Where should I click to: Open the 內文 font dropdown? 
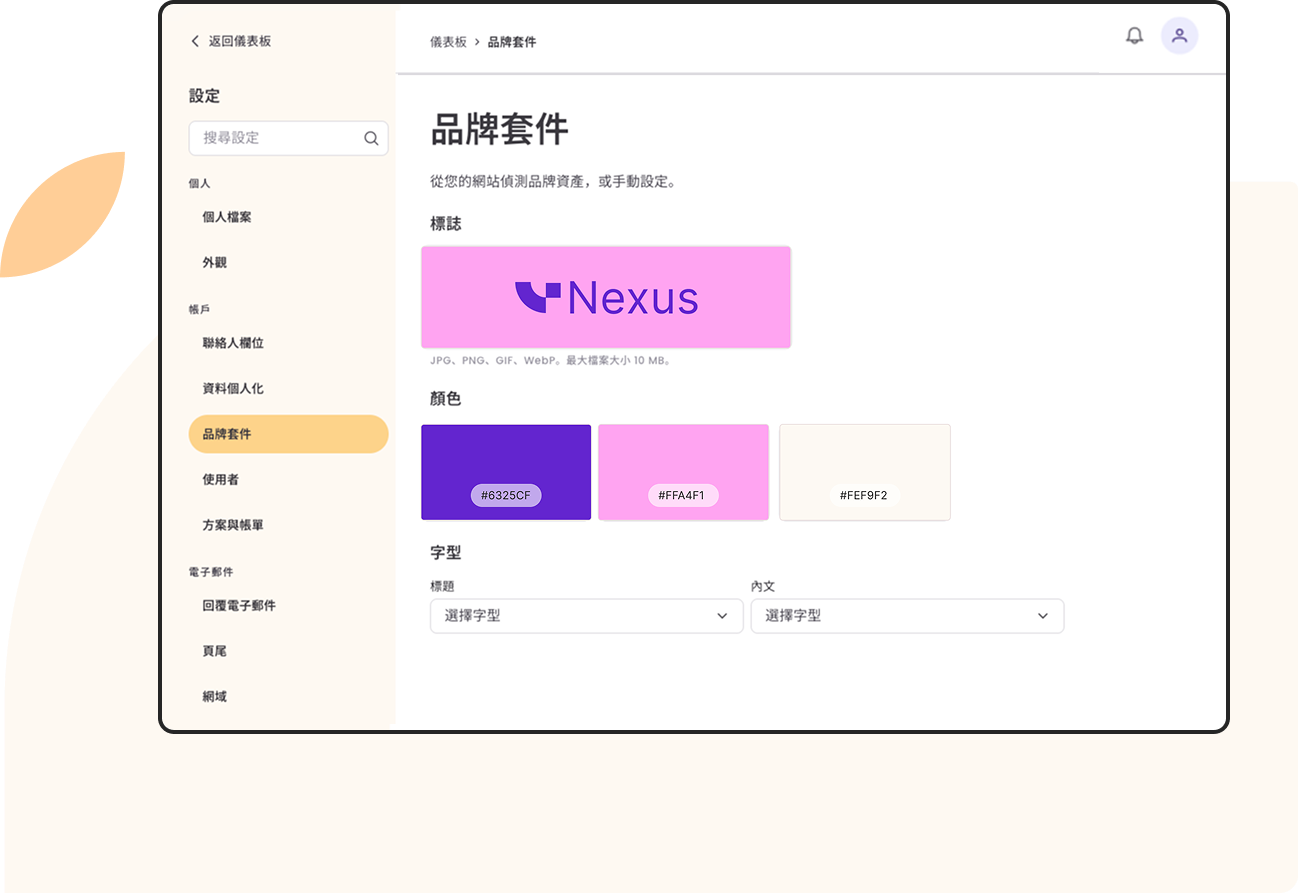pyautogui.click(x=907, y=616)
